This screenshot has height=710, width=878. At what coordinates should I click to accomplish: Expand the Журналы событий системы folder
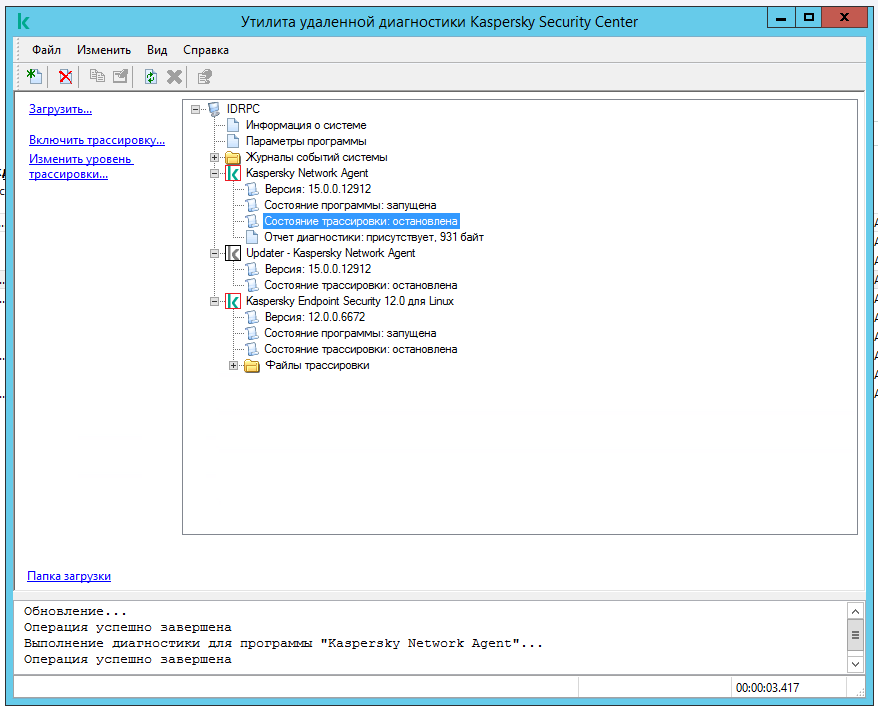pyautogui.click(x=214, y=157)
